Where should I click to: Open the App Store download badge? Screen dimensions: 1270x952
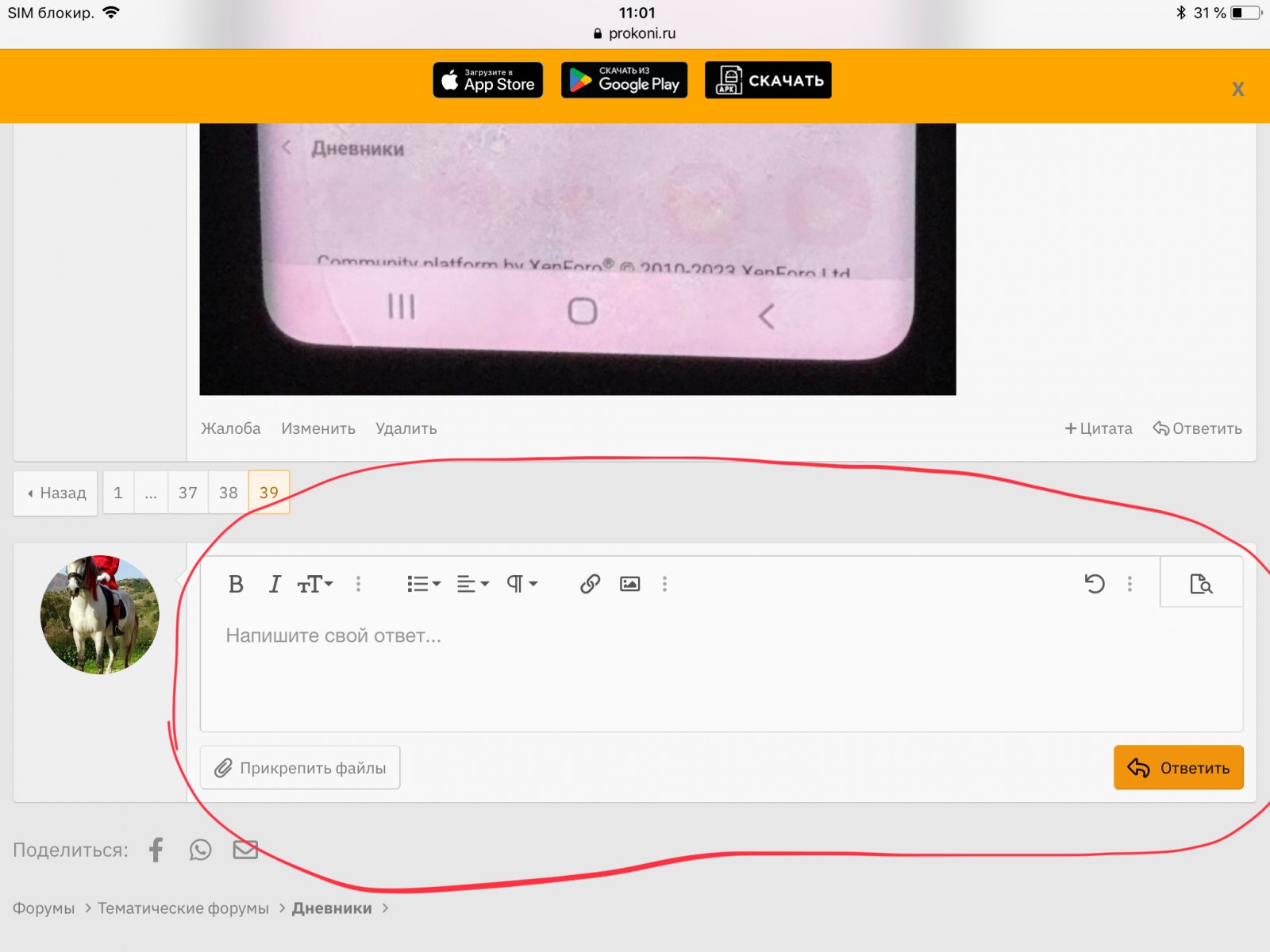click(487, 80)
